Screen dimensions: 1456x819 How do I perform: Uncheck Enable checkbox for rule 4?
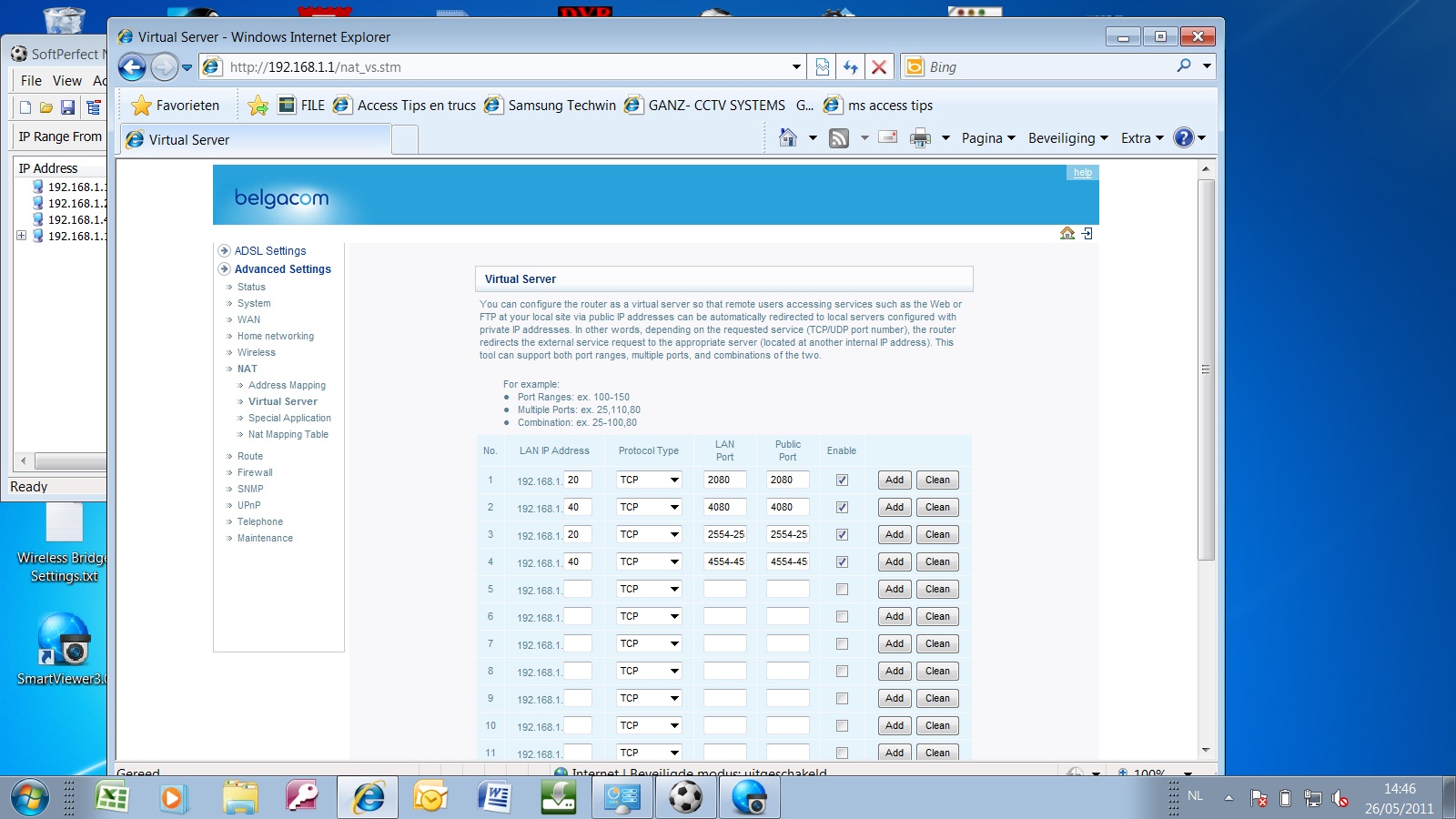842,561
